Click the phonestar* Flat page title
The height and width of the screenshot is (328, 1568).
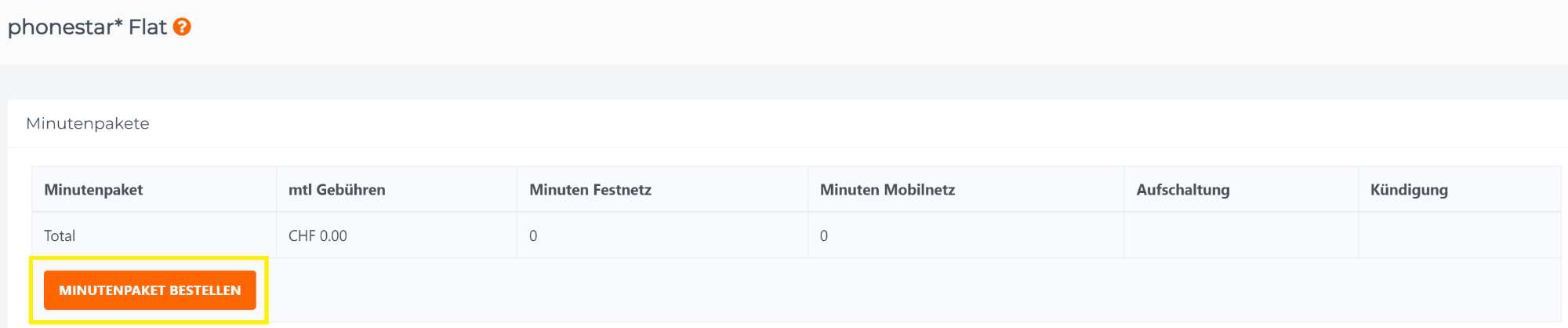[87, 27]
